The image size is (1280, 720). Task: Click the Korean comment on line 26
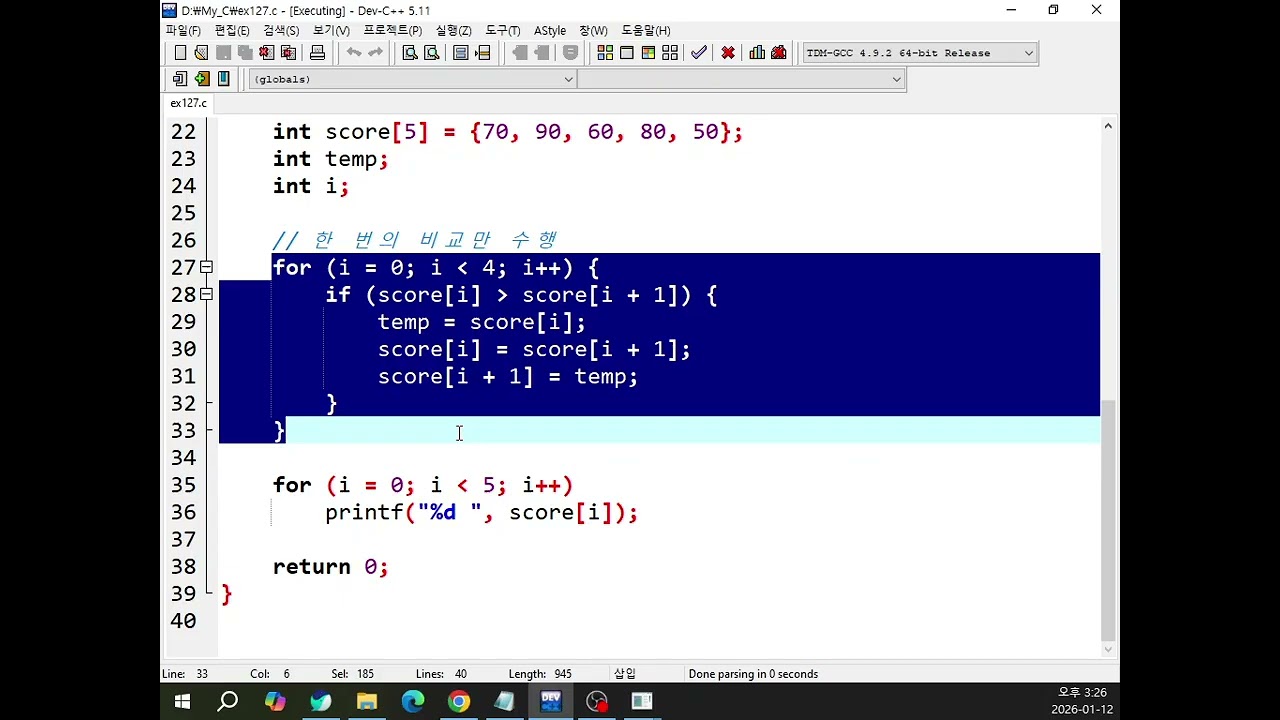pyautogui.click(x=415, y=240)
